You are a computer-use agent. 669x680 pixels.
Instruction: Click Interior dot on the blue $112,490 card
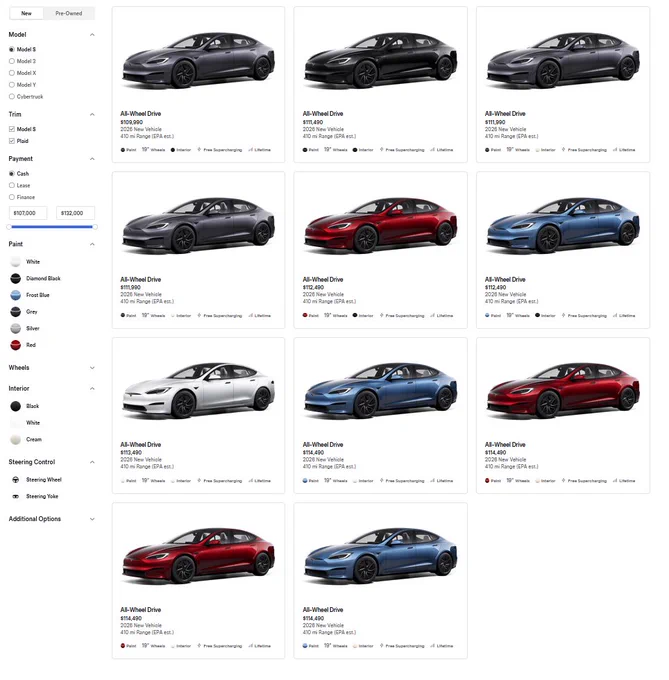point(537,315)
